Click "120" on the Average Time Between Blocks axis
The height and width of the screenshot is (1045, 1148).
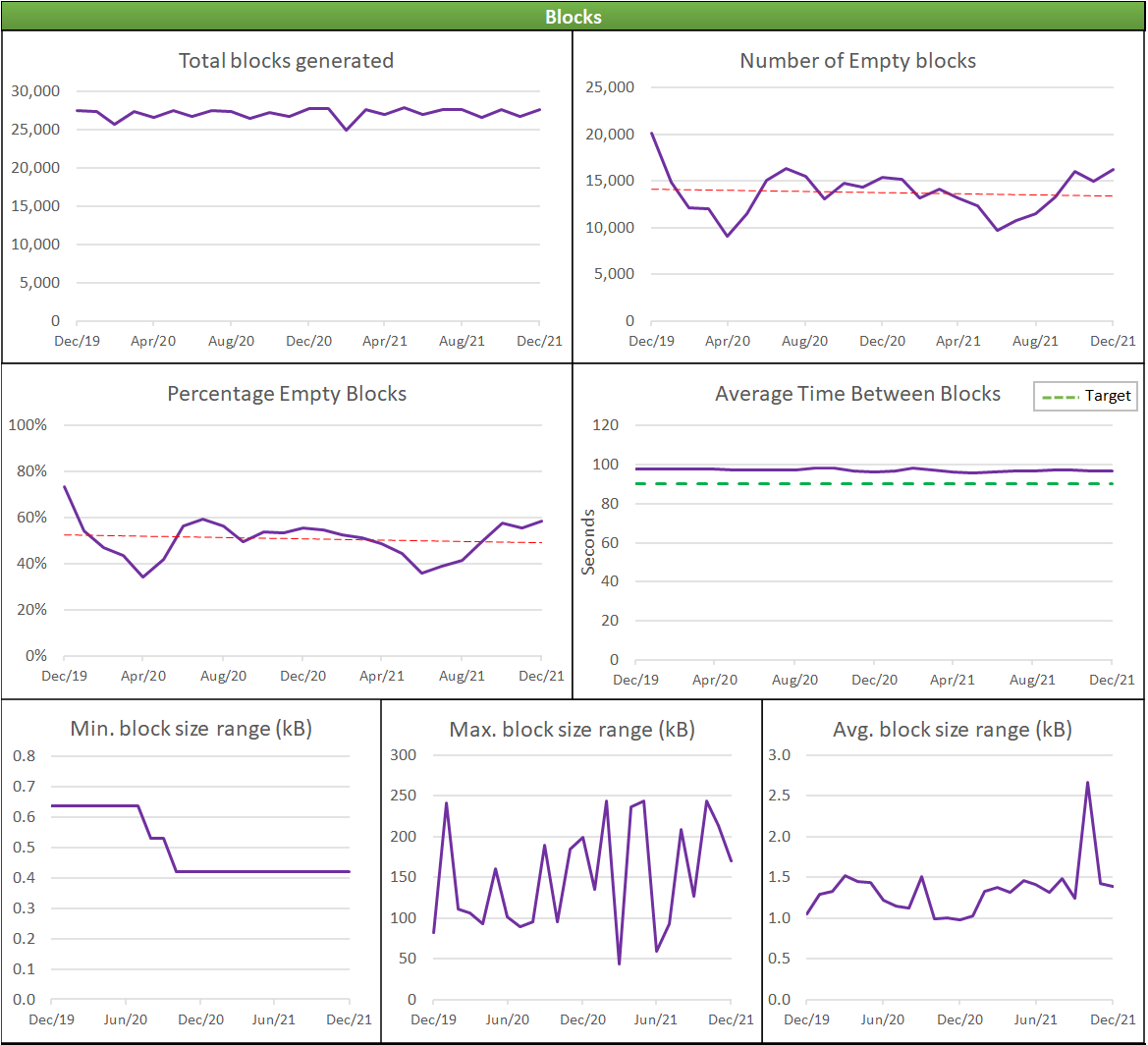pyautogui.click(x=606, y=425)
